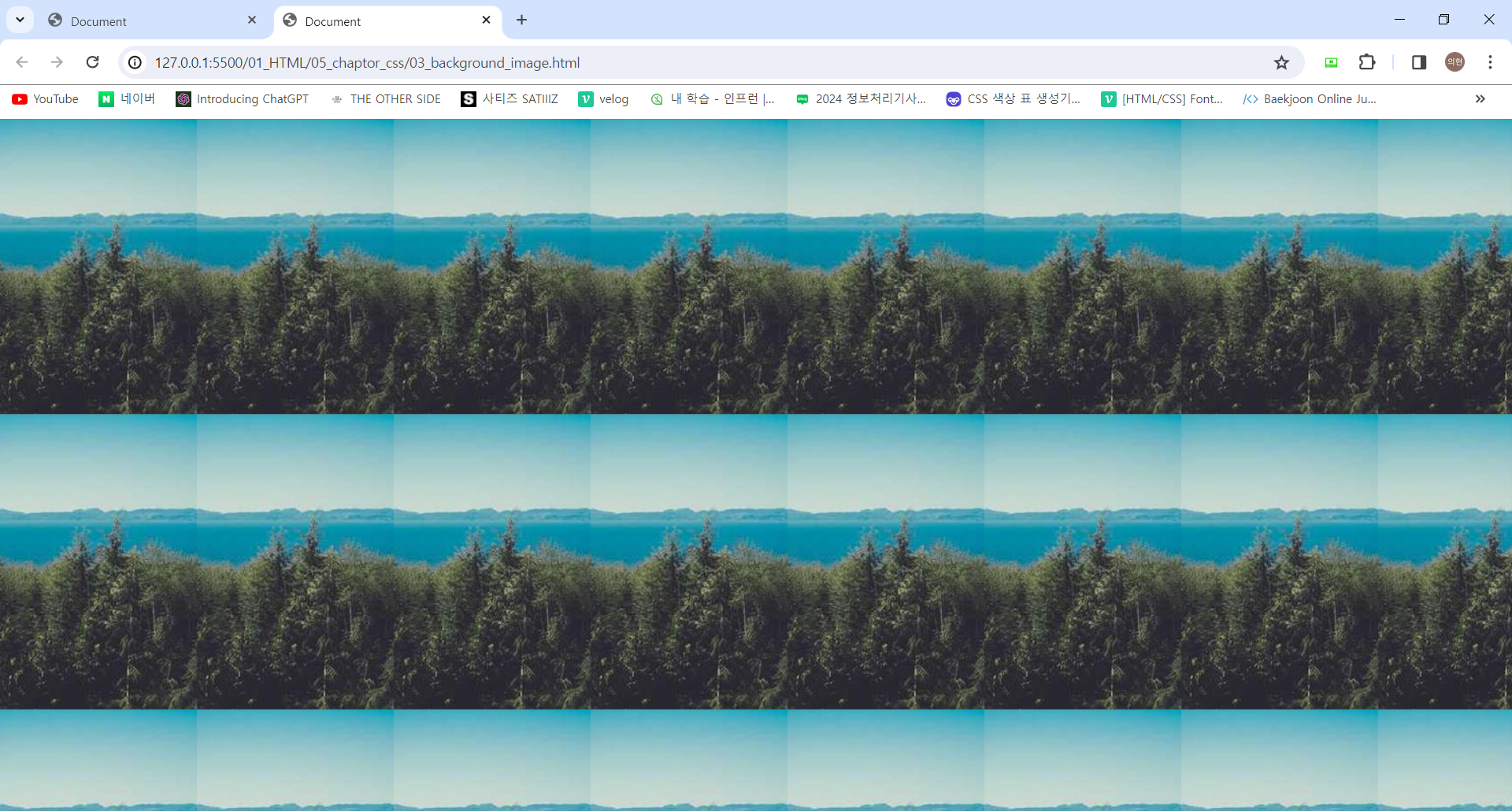This screenshot has height=811, width=1512.
Task: Open the green extension icon
Action: pyautogui.click(x=1331, y=62)
